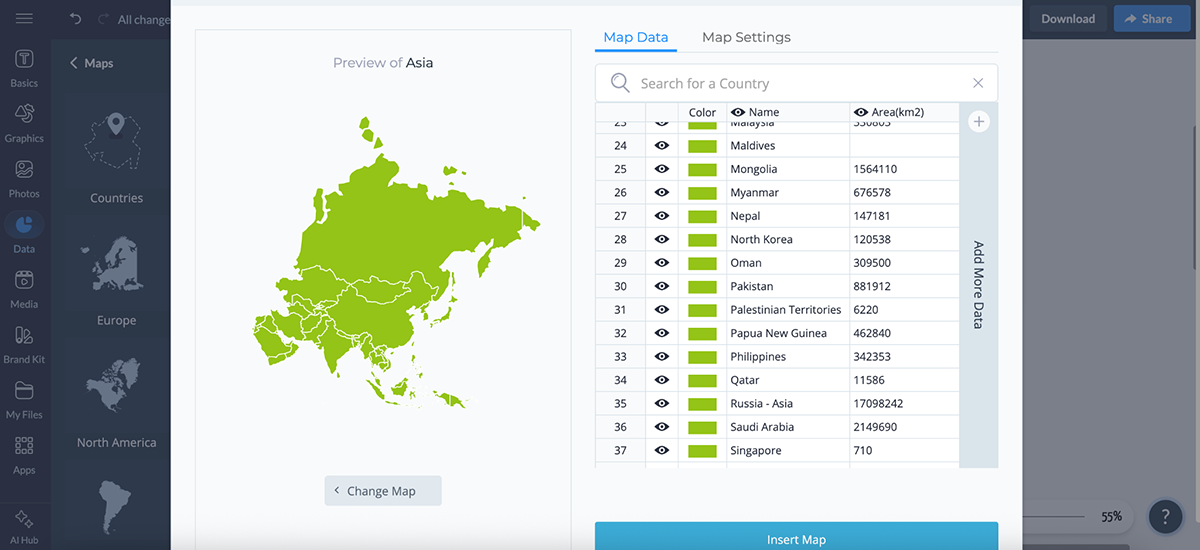Click the Qatar name cell
The width and height of the screenshot is (1200, 550).
[788, 380]
